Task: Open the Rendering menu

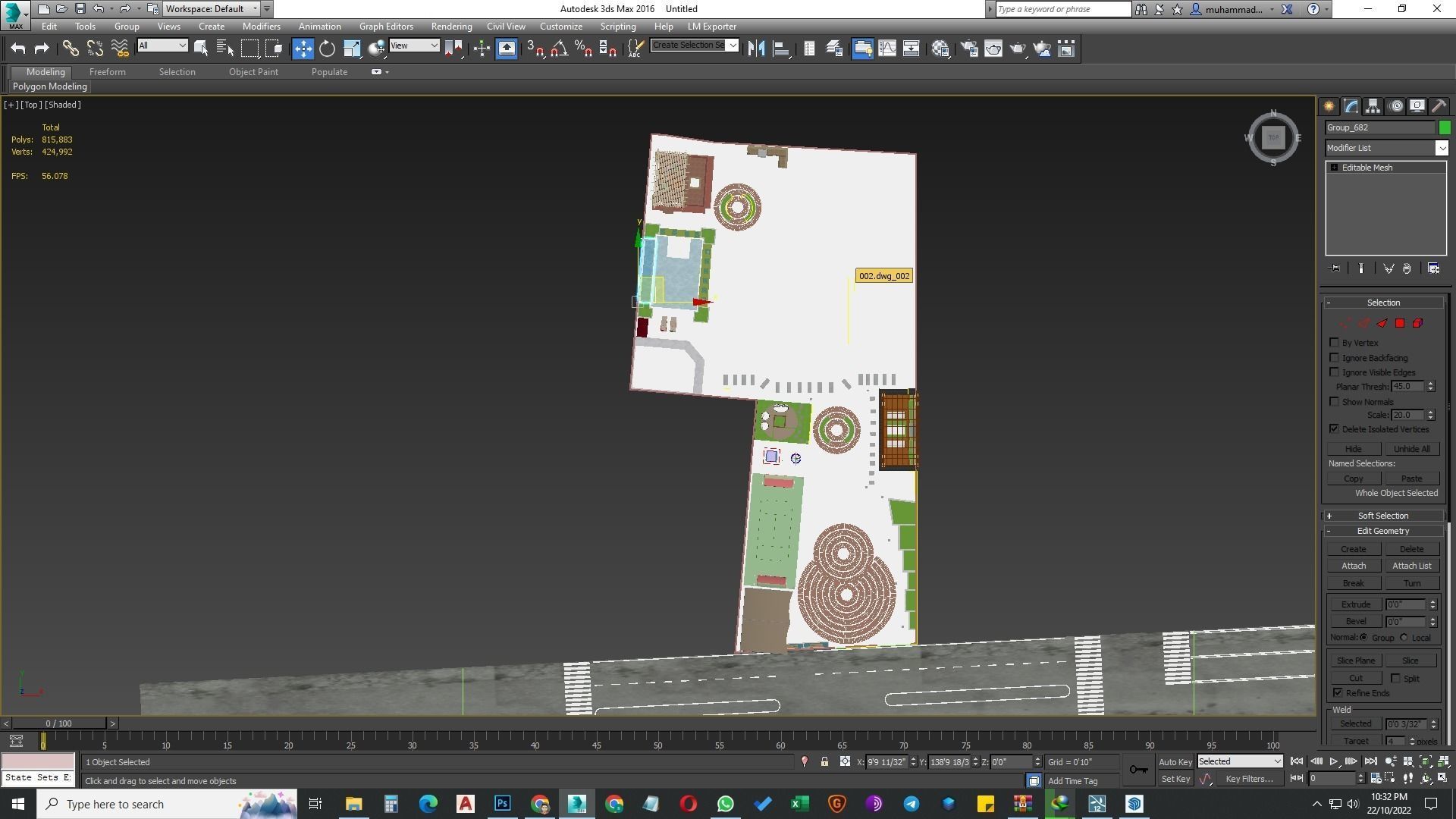Action: (451, 27)
